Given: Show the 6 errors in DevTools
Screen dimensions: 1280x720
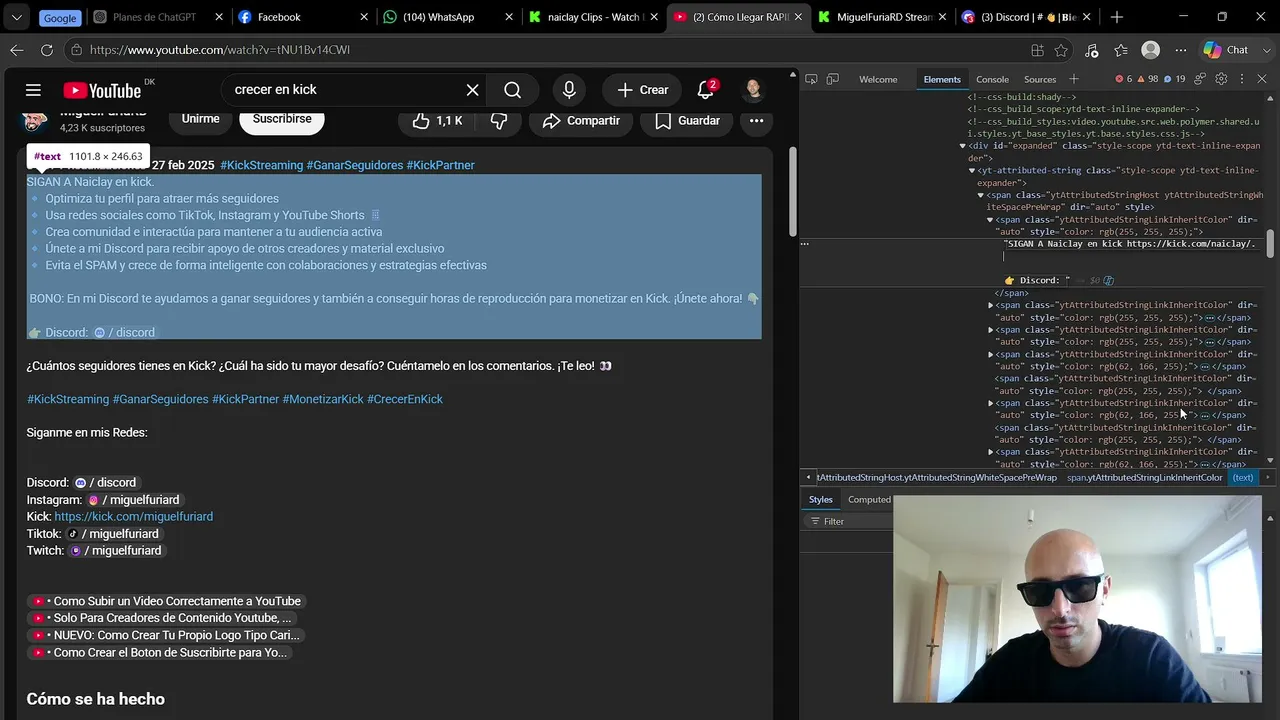Looking at the screenshot, I should [1125, 79].
